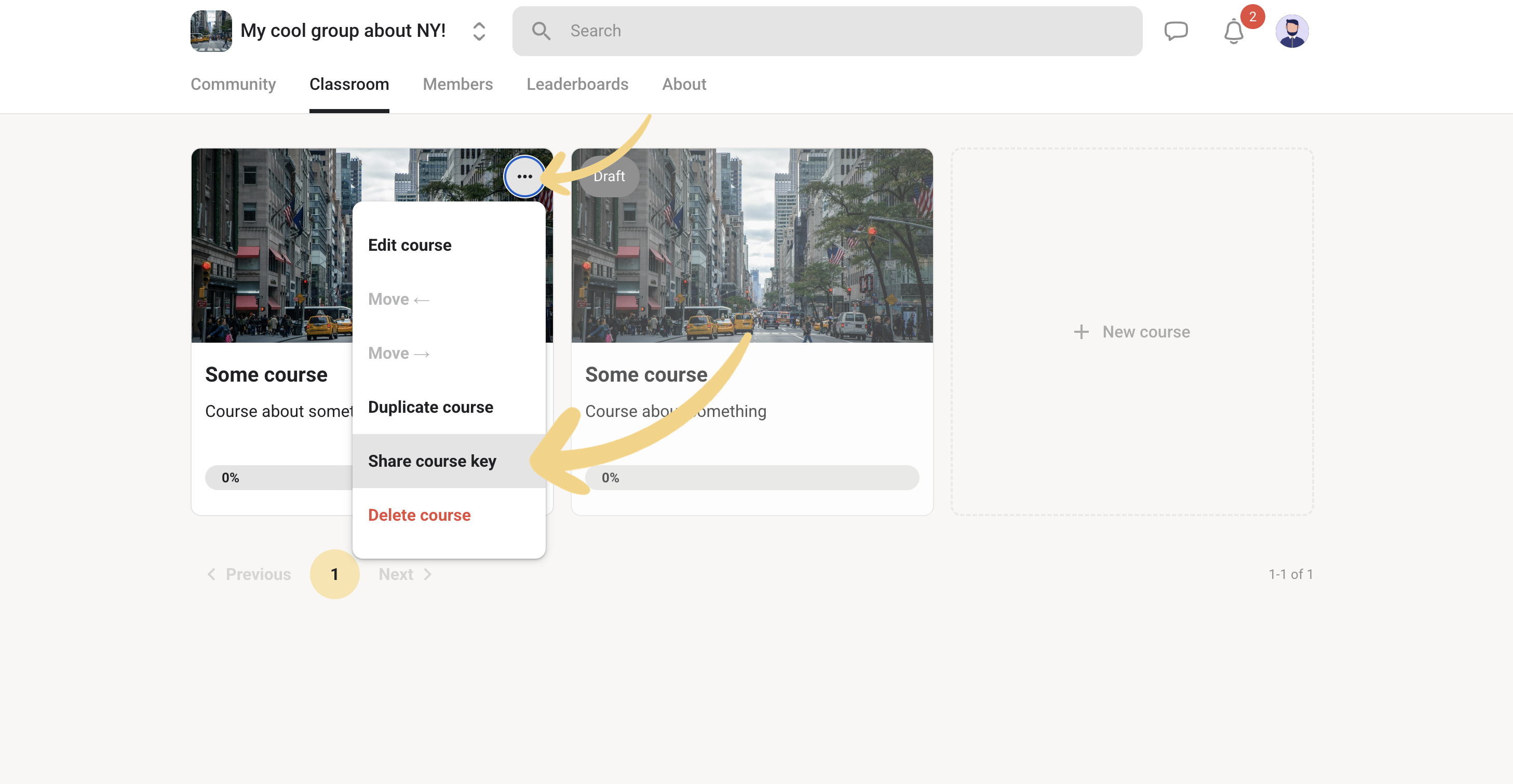Go to the Previous page arrow
The image size is (1513, 784).
click(211, 574)
